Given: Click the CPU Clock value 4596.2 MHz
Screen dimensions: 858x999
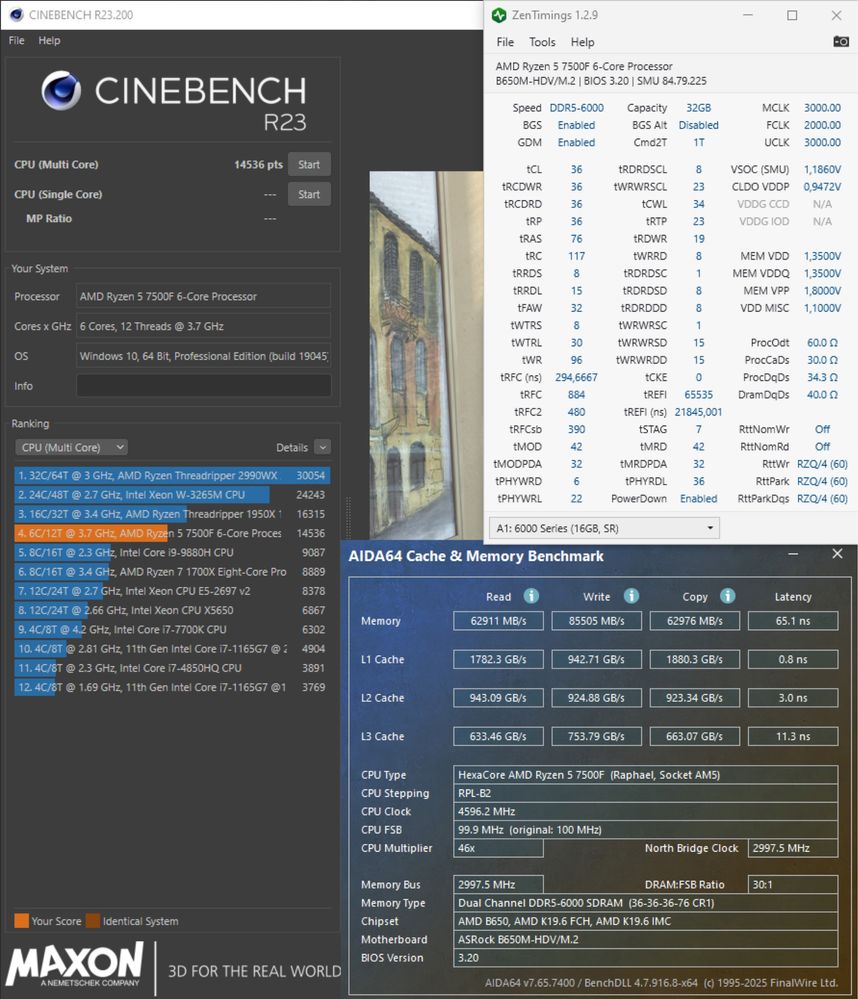Looking at the screenshot, I should (x=645, y=812).
